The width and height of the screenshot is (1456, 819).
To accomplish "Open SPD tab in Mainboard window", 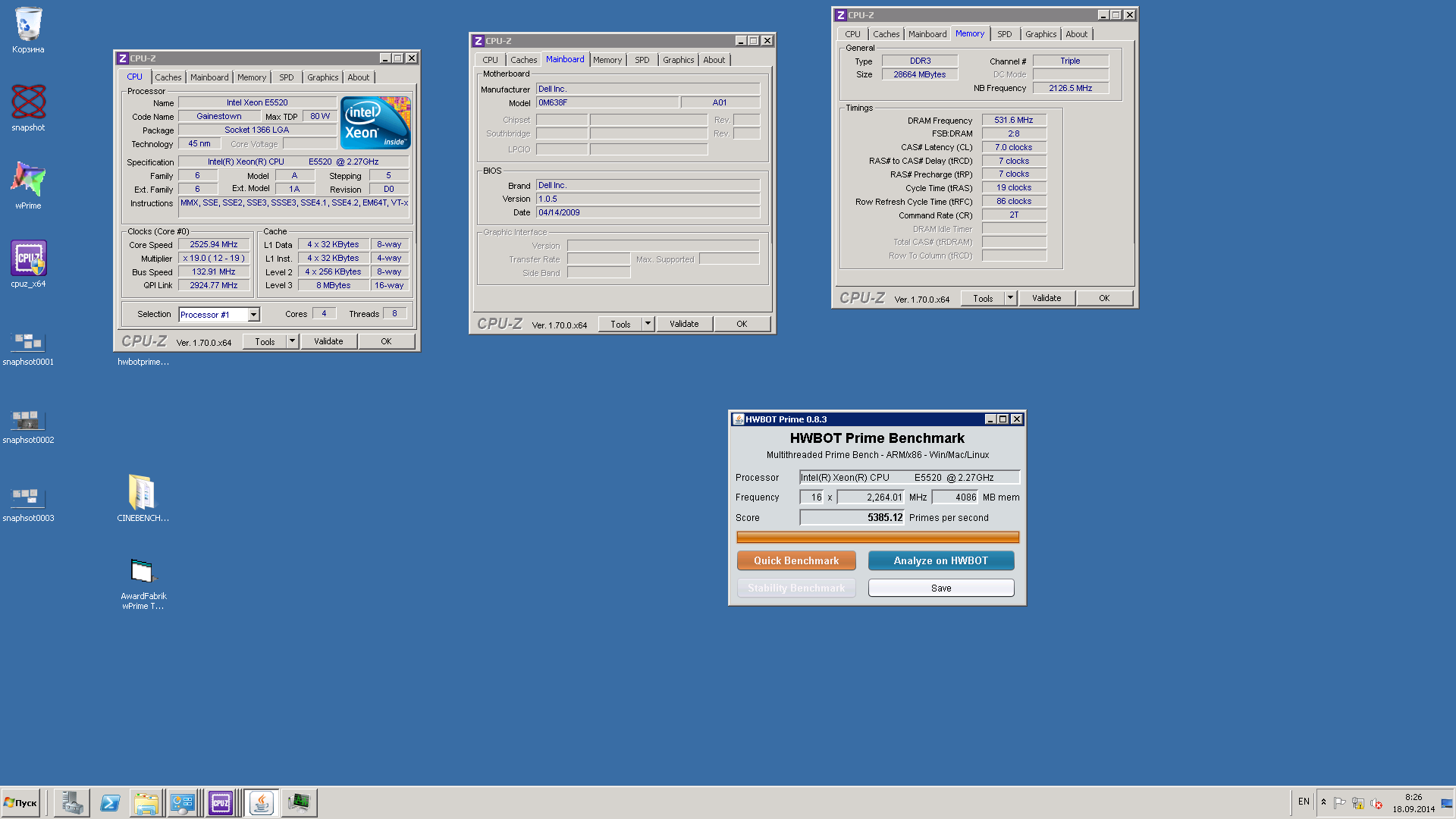I will pyautogui.click(x=642, y=60).
